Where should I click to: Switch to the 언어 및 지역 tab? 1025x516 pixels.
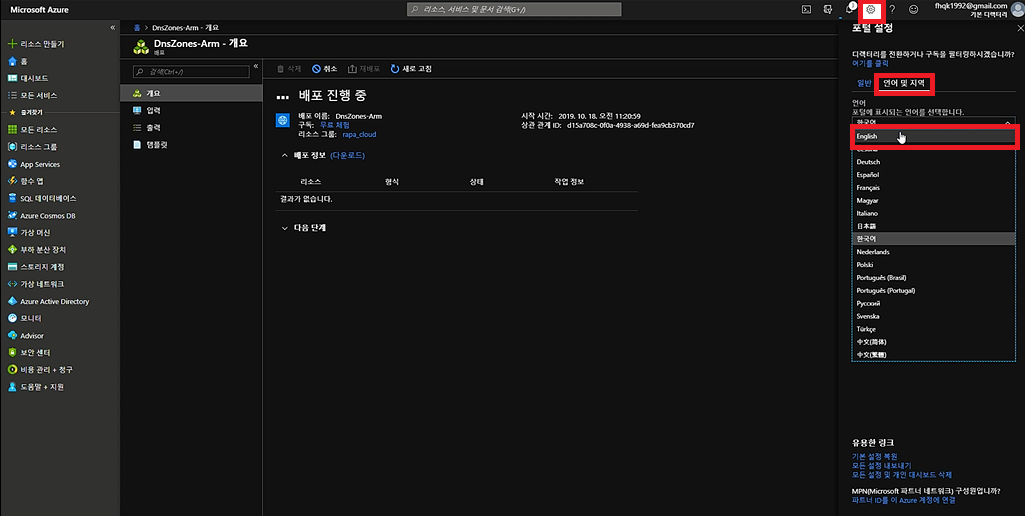(903, 83)
